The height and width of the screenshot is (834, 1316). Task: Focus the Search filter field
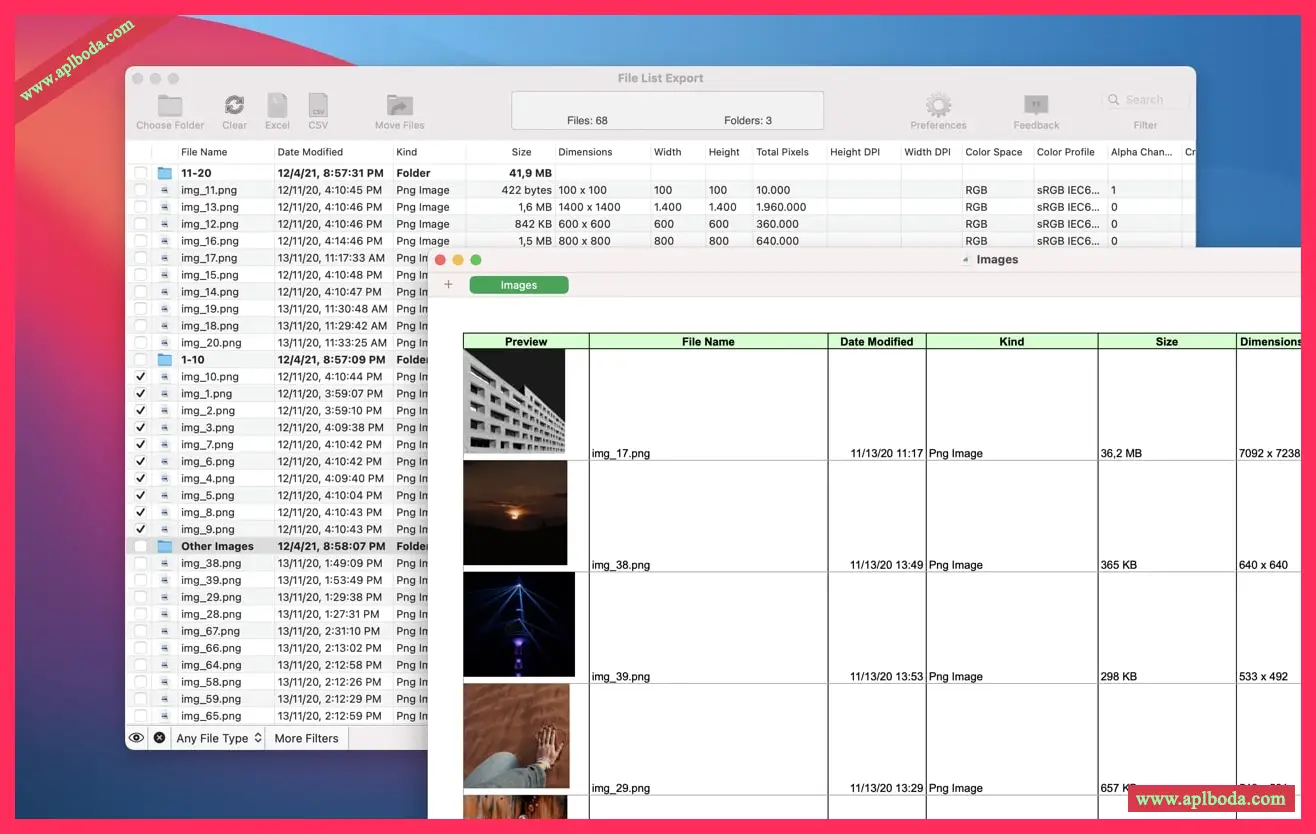pyautogui.click(x=1146, y=100)
